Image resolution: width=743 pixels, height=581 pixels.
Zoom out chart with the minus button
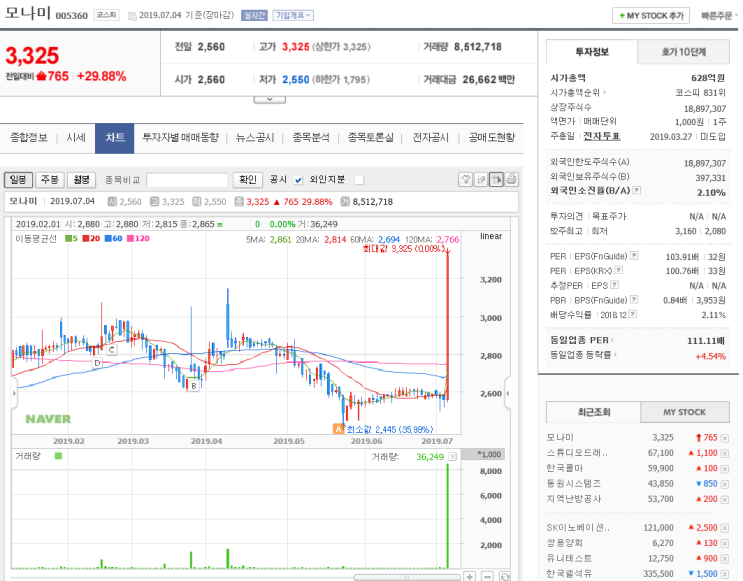[487, 576]
